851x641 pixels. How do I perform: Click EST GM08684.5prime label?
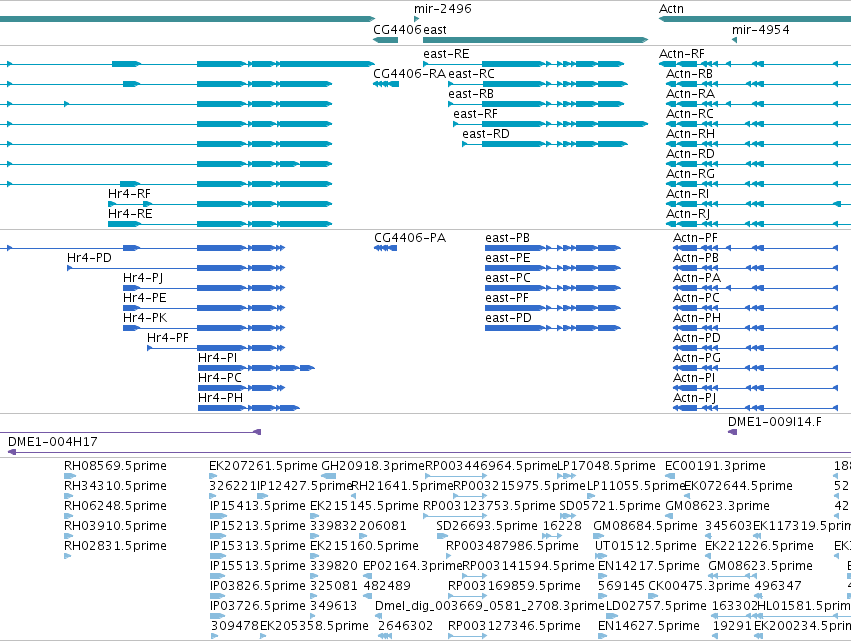(645, 526)
